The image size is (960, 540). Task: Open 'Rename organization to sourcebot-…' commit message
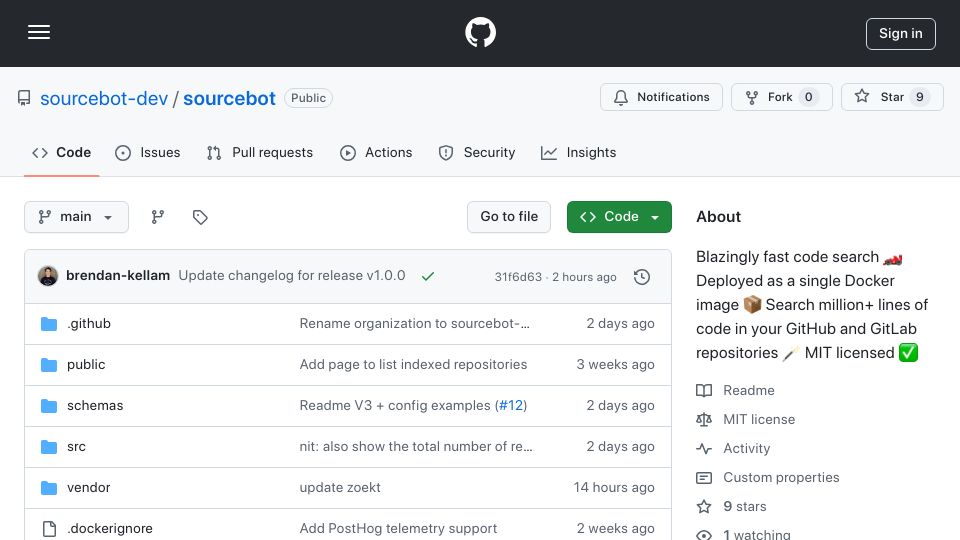414,323
